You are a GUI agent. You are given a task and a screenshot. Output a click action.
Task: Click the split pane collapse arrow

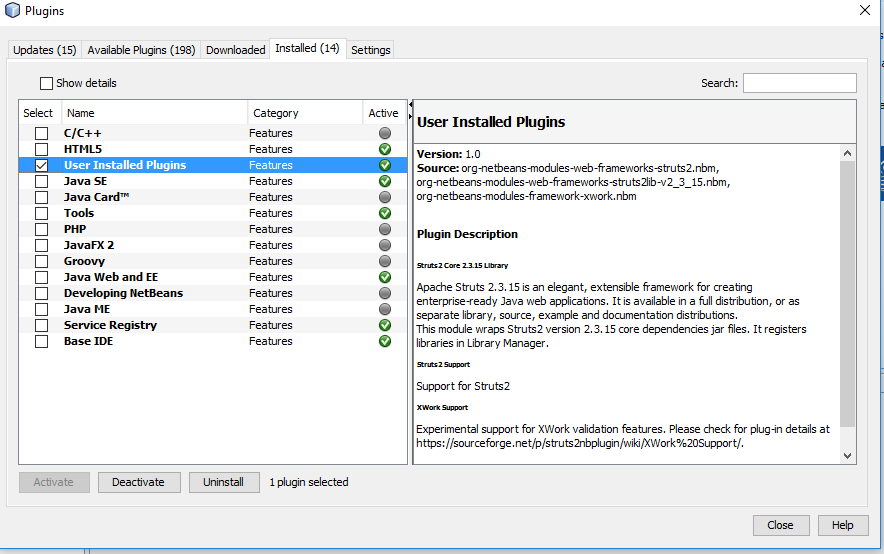click(410, 105)
